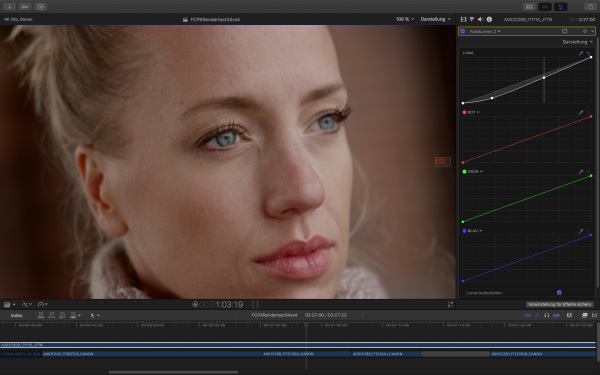The width and height of the screenshot is (600, 375).
Task: Select the Rot curve eyedropper
Action: pyautogui.click(x=581, y=112)
